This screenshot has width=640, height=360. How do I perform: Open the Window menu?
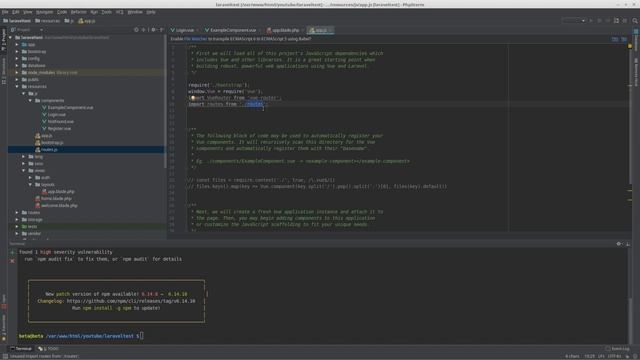(x=135, y=12)
